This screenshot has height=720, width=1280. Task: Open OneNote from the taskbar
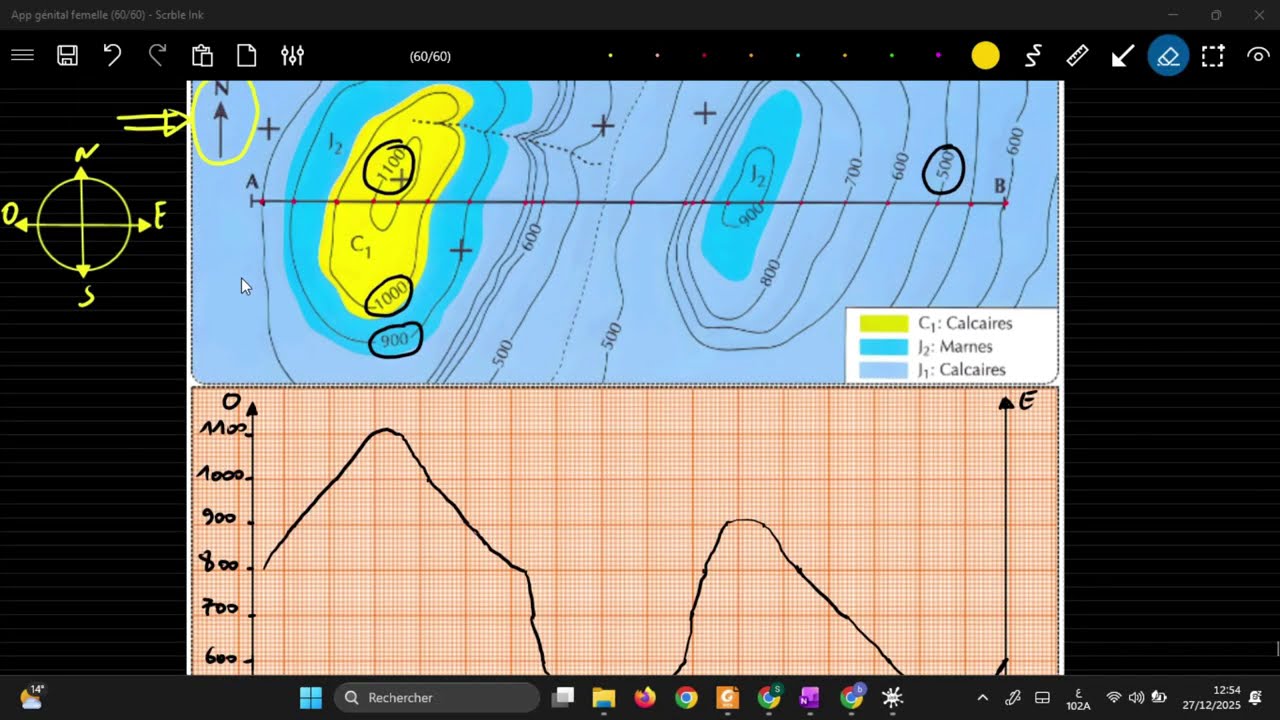pyautogui.click(x=809, y=697)
